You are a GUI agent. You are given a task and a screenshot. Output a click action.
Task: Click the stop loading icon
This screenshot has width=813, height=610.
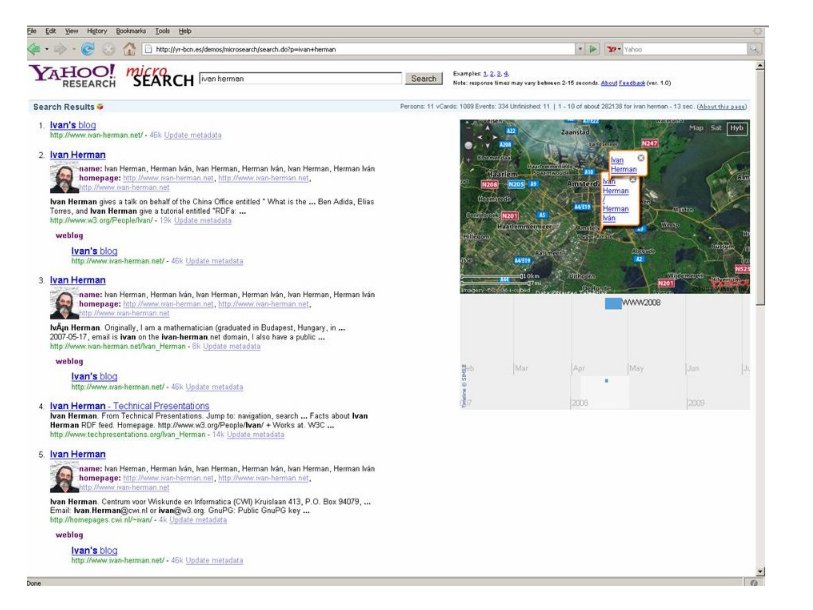pos(108,49)
